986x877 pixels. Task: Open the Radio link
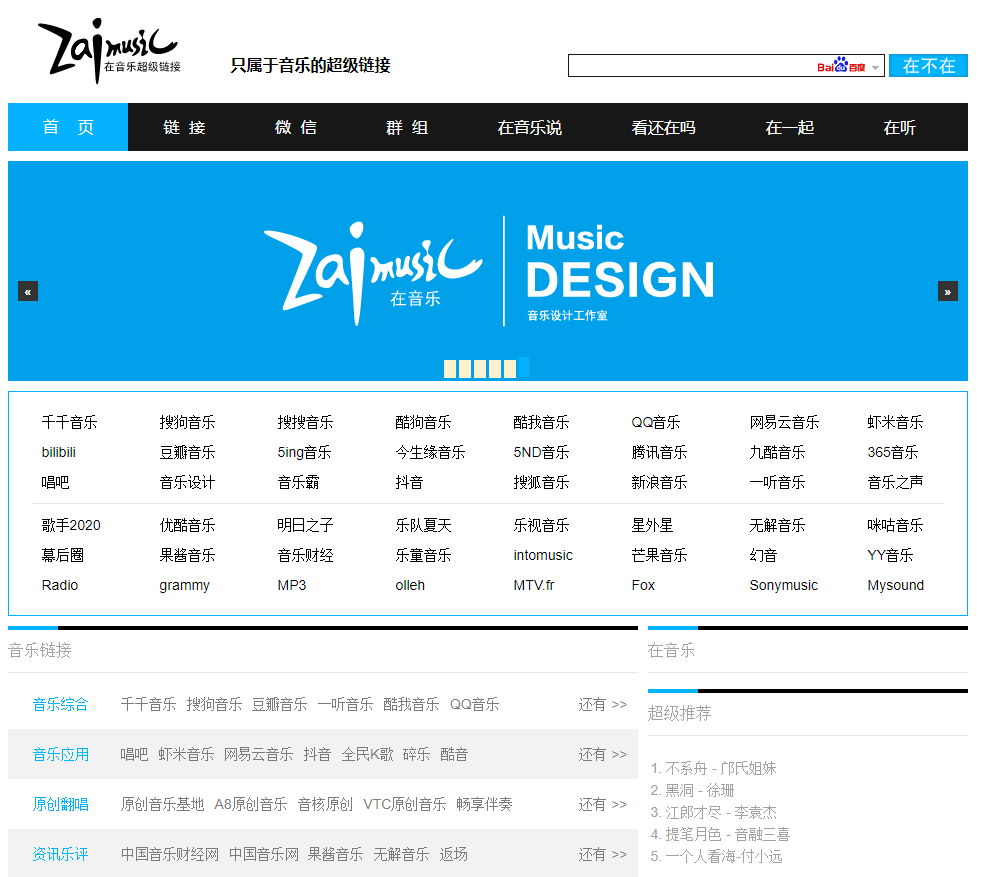click(x=60, y=585)
